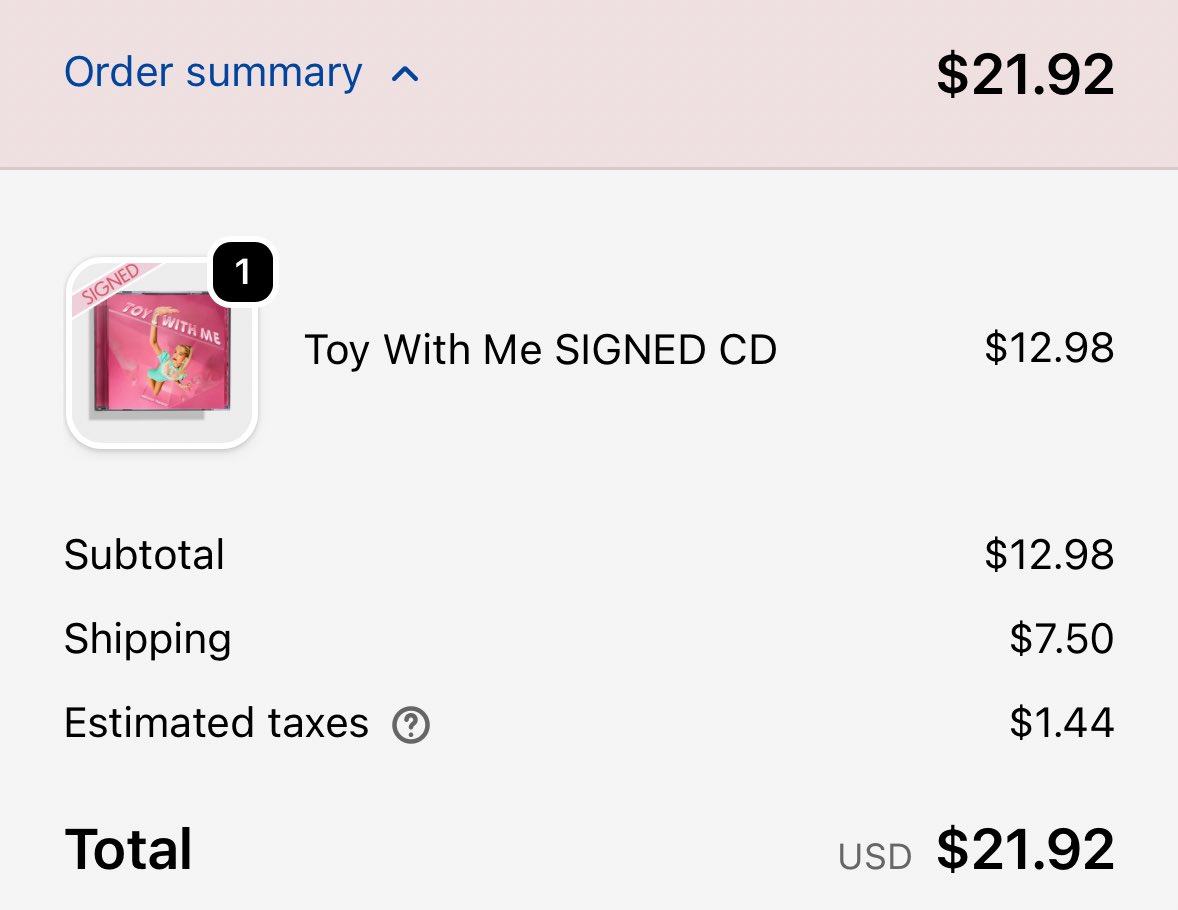Click the USD currency label

coord(875,856)
